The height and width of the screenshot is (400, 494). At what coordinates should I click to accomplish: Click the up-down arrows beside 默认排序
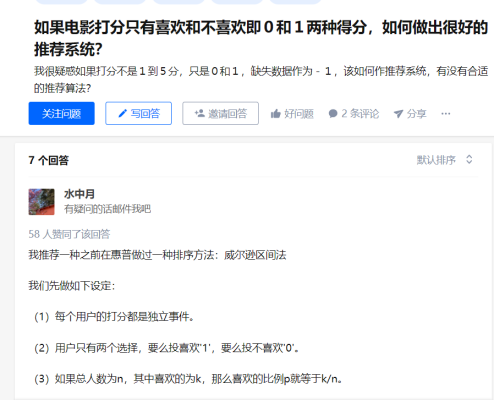[469, 160]
